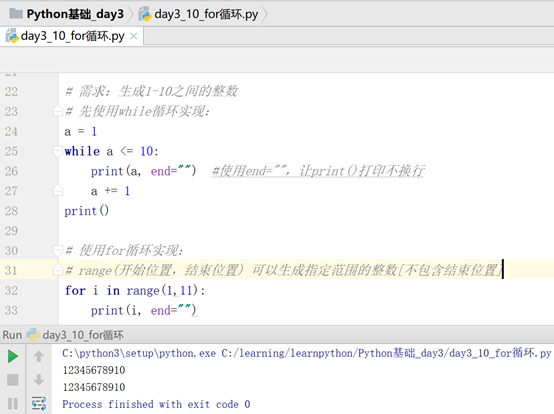
Task: Click the Down stack trace arrow
Action: (x=39, y=380)
